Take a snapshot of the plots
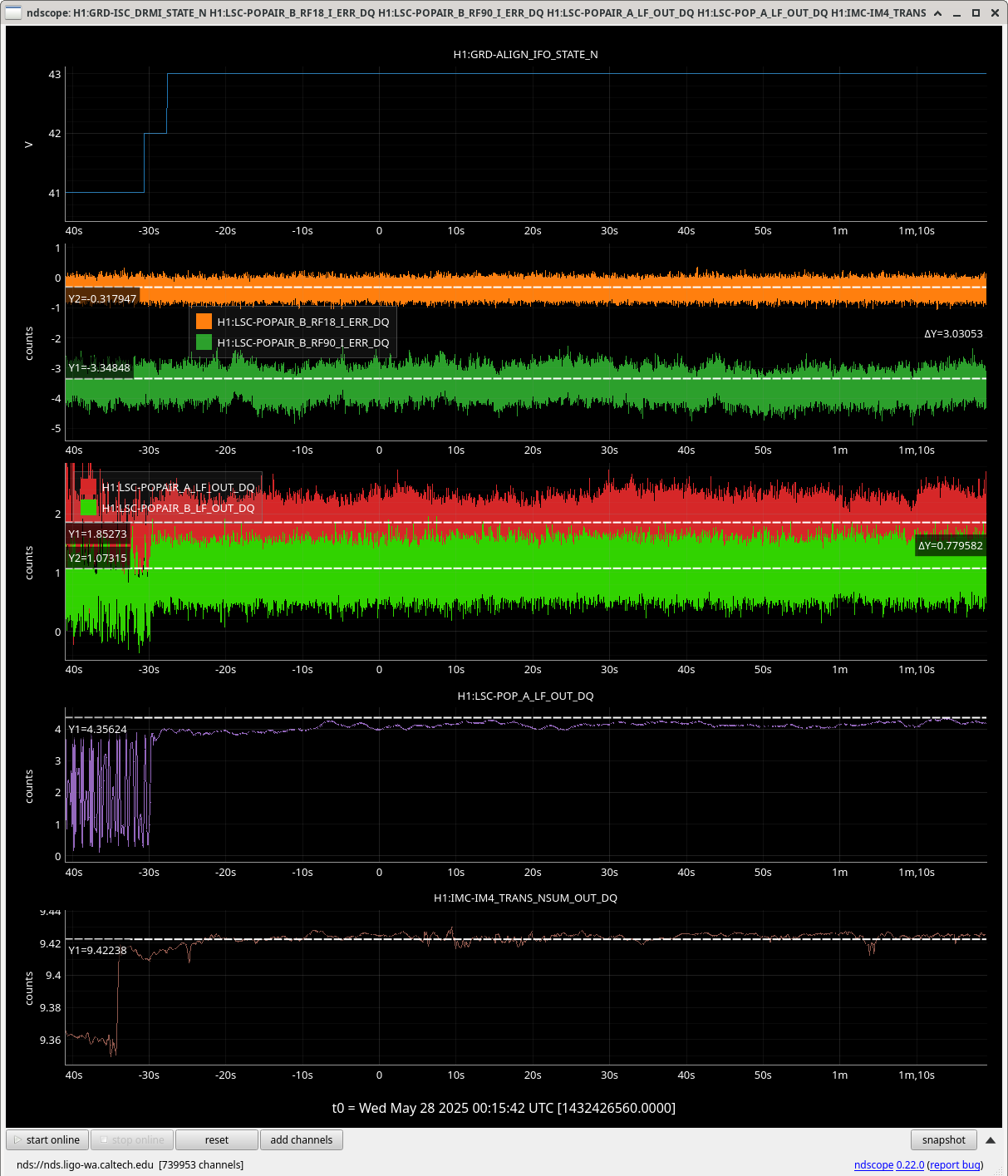Viewport: 1008px width, 1176px height. (x=943, y=1139)
